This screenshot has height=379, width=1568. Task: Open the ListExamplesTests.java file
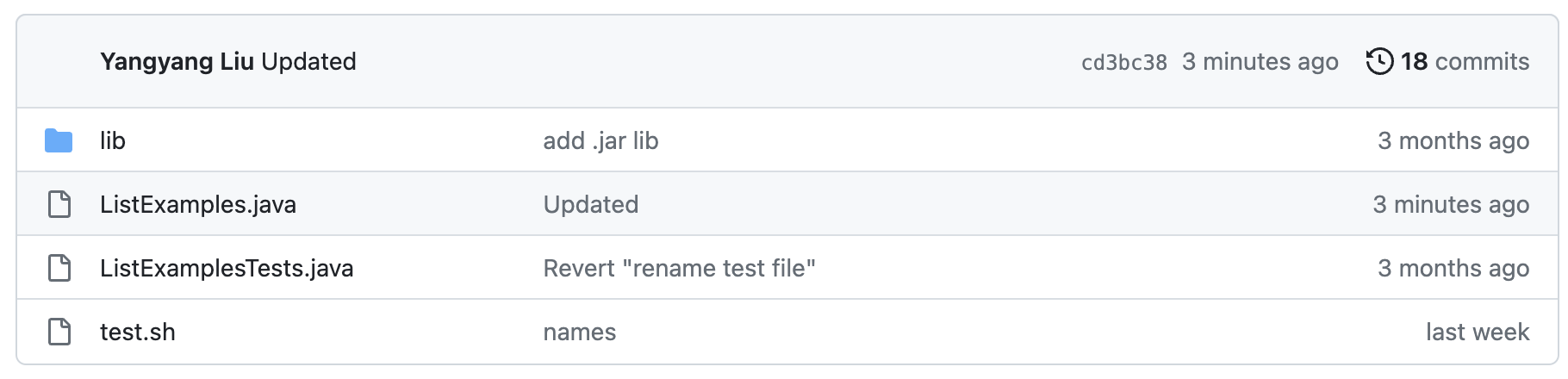point(227,268)
